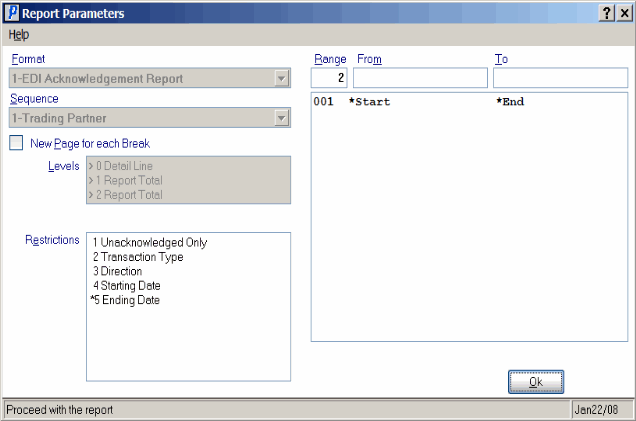Click 'Proceed with the report' status text
Image resolution: width=636 pixels, height=421 pixels.
coord(60,410)
